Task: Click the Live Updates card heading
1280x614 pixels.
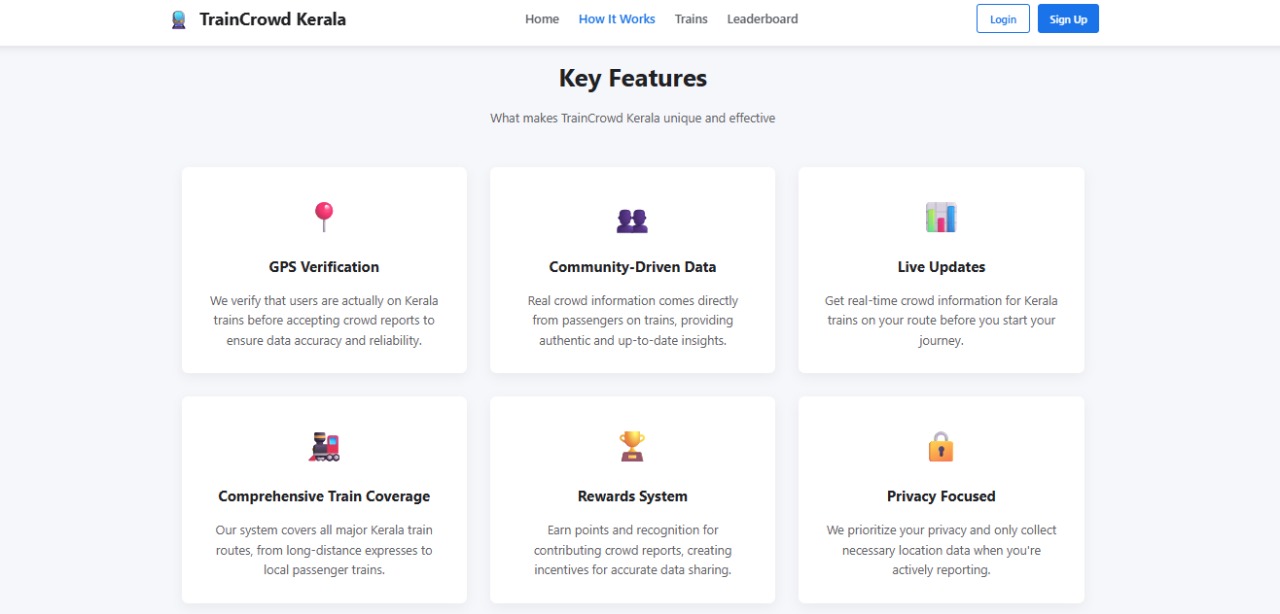Action: pyautogui.click(x=941, y=267)
